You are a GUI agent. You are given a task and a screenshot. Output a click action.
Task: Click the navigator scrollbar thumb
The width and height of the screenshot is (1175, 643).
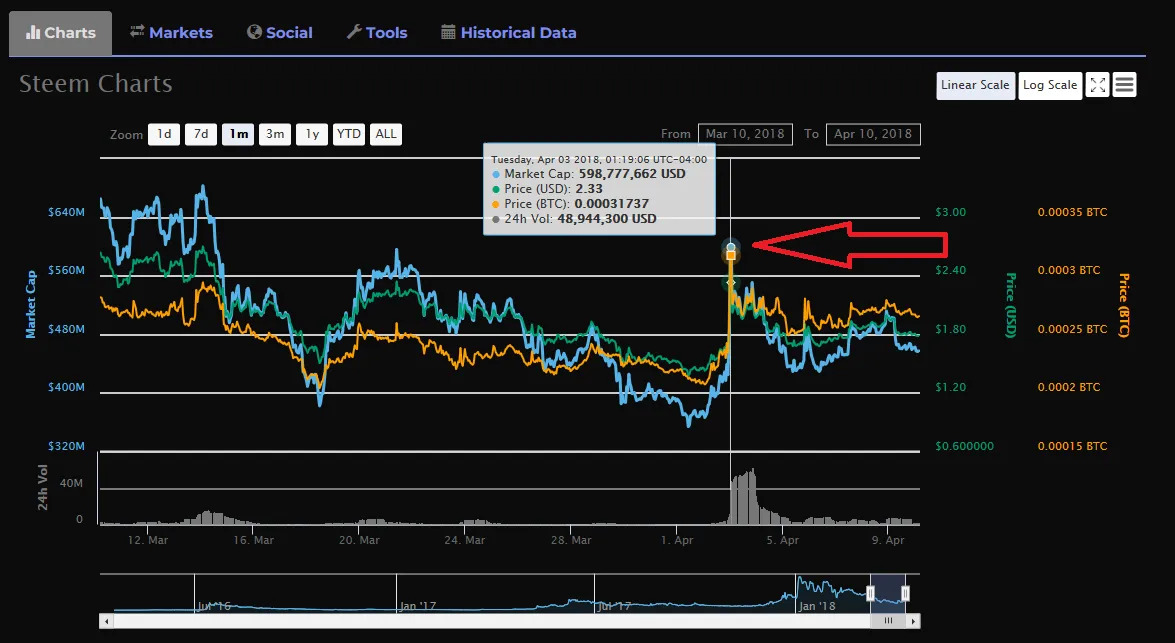pos(888,621)
